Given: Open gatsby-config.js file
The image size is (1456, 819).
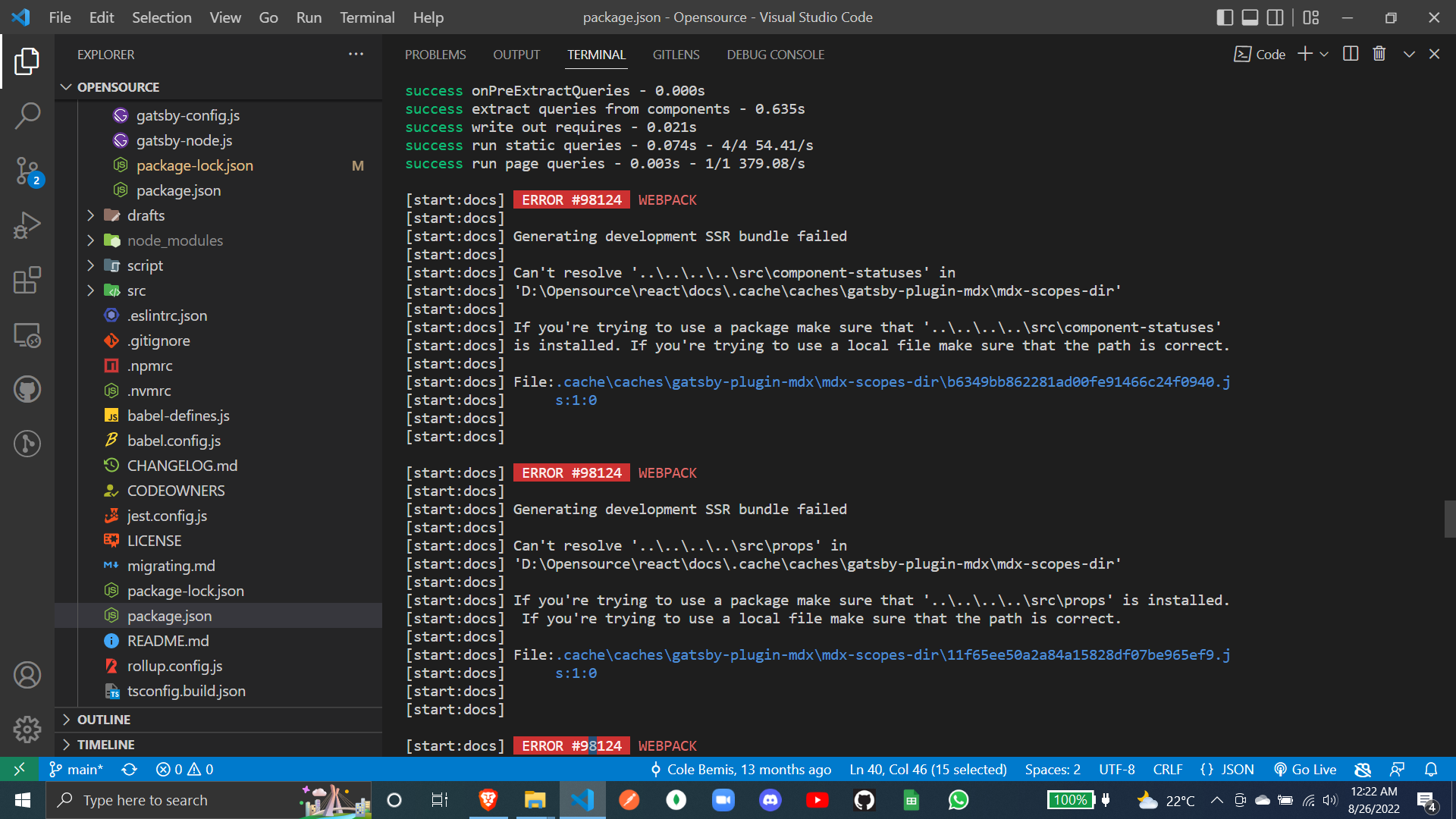Looking at the screenshot, I should (x=188, y=115).
